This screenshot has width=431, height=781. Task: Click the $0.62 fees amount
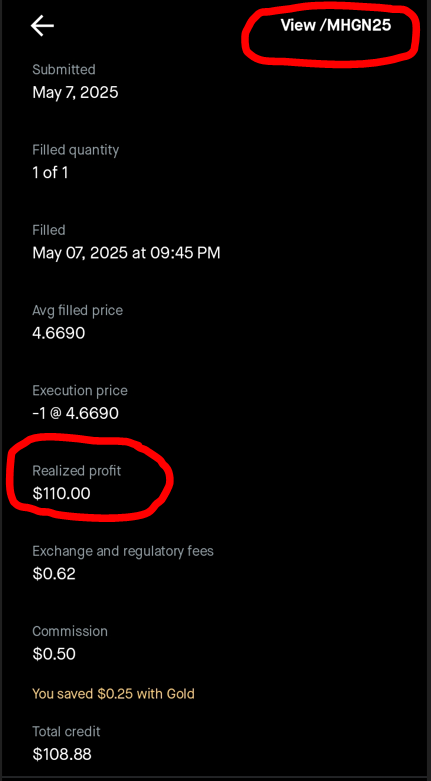point(54,574)
